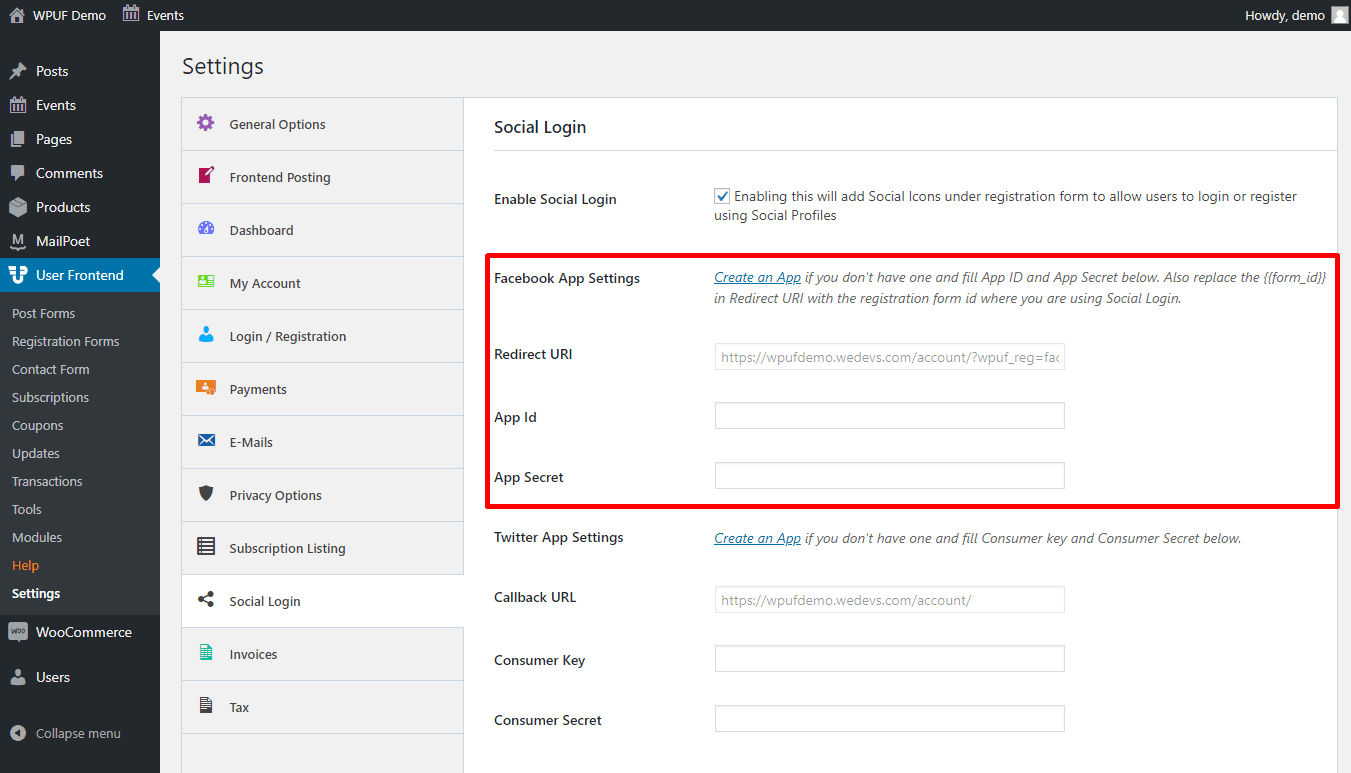Select the General Options gear icon

tap(206, 123)
